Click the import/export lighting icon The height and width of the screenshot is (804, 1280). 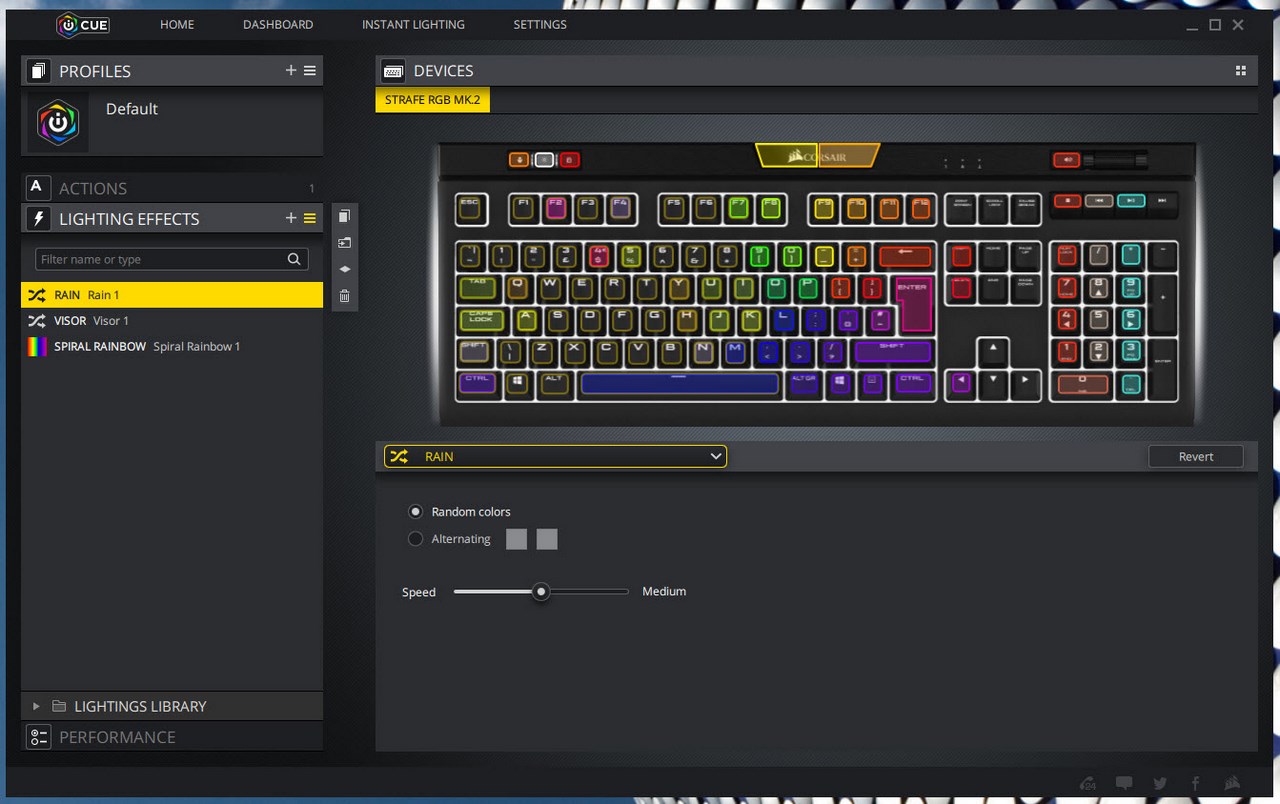coord(345,242)
